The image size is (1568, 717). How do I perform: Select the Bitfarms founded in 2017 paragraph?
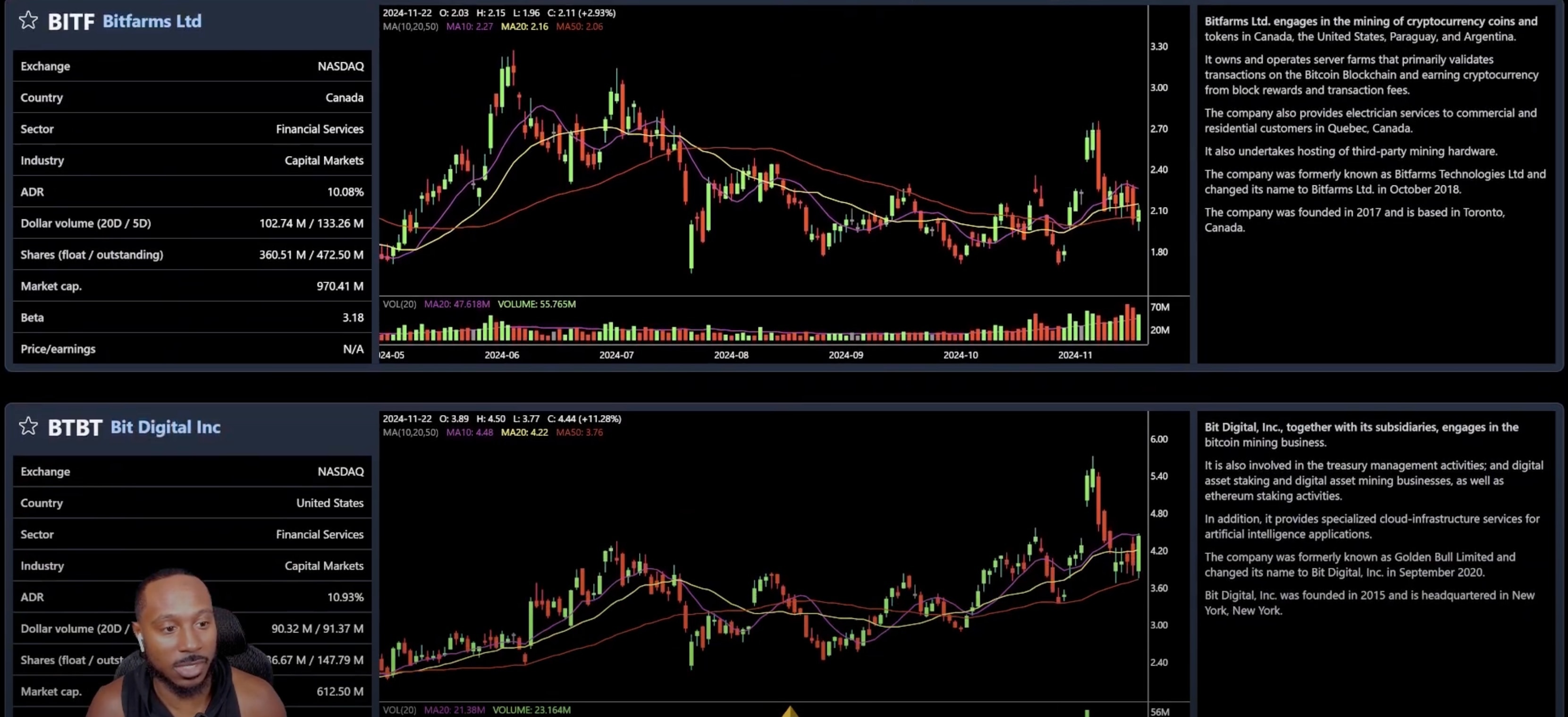point(1354,219)
